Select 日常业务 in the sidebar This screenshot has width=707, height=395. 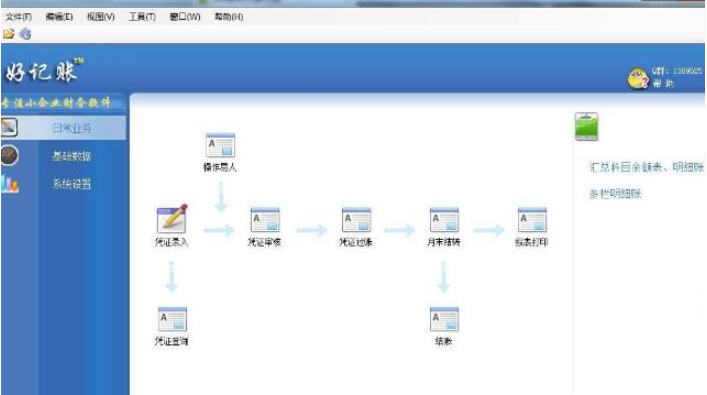[72, 128]
